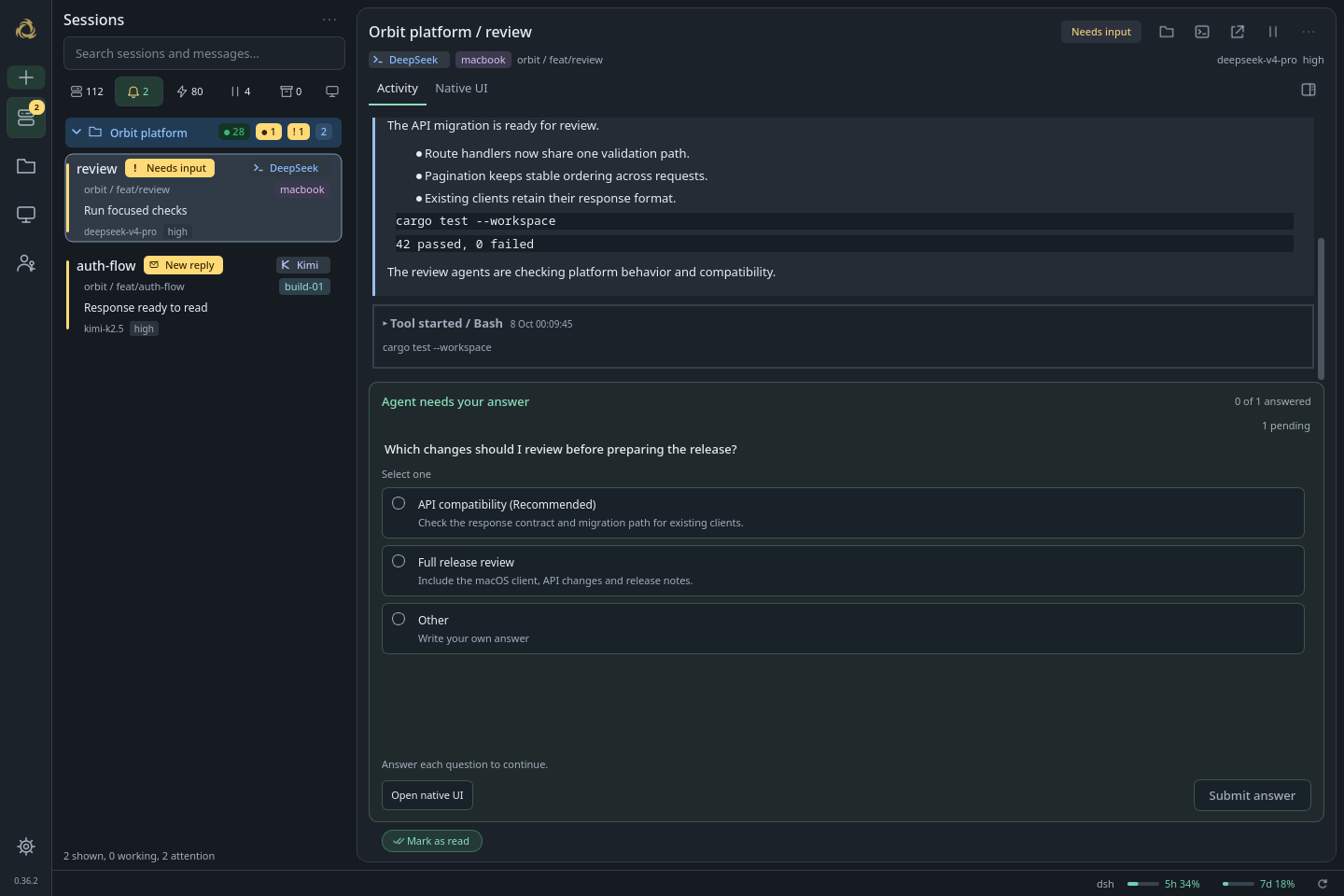Toggle attention filter showing 2
Screen dimensions: 1344x896
[138, 91]
